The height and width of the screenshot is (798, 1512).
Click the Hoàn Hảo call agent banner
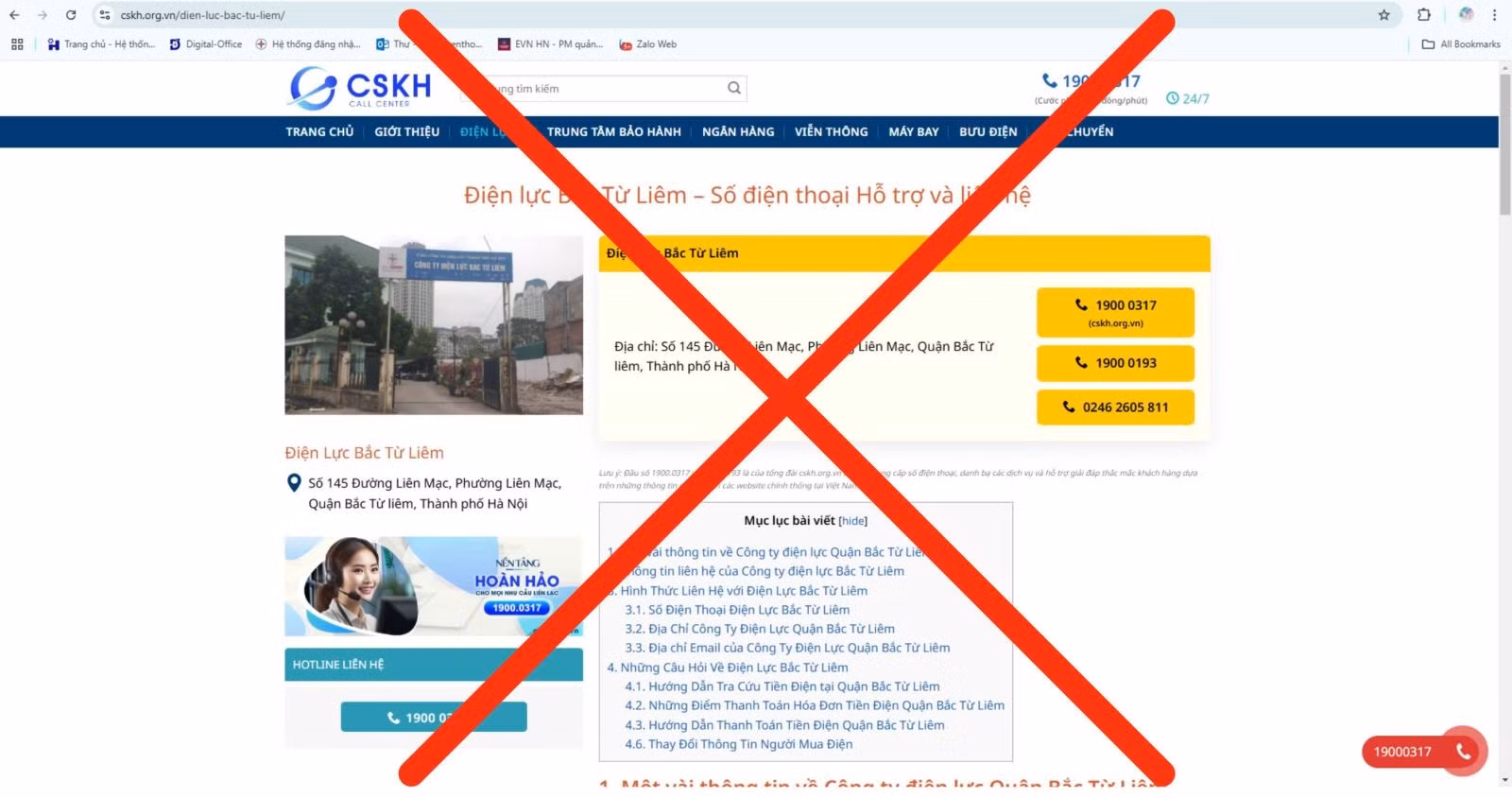434,586
